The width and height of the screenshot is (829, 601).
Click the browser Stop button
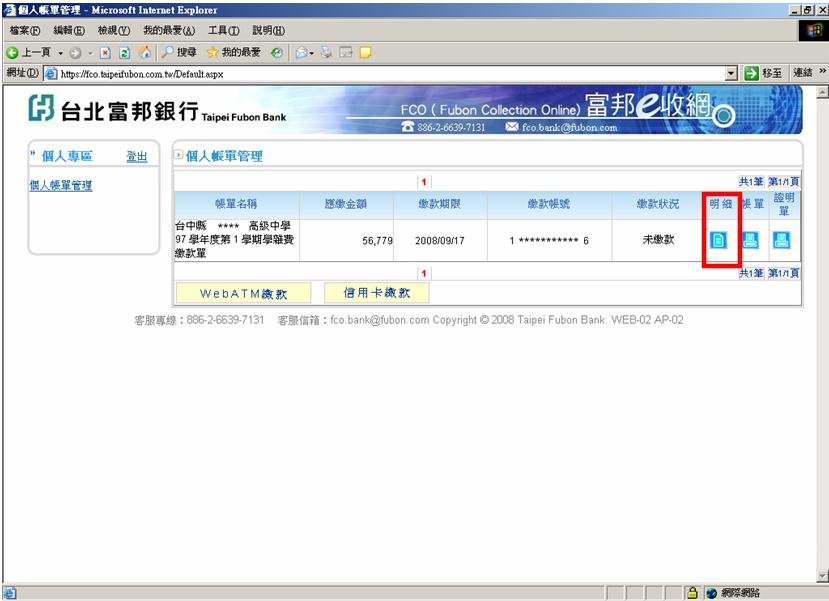[x=105, y=52]
